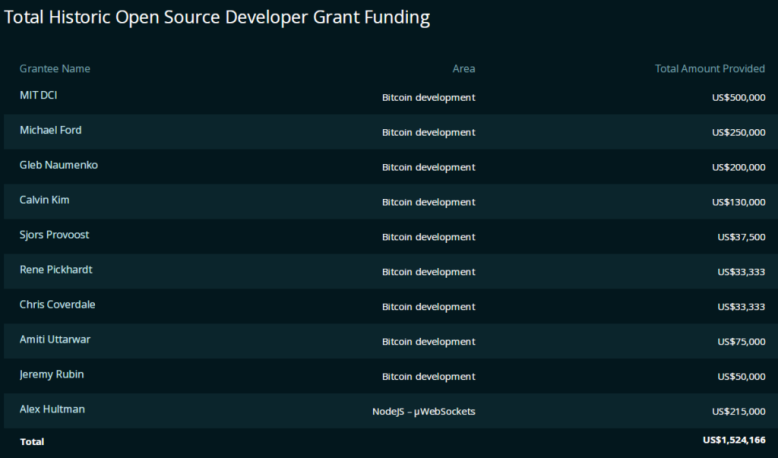
Task: Click the Total Amount Provided column header
Action: 710,68
